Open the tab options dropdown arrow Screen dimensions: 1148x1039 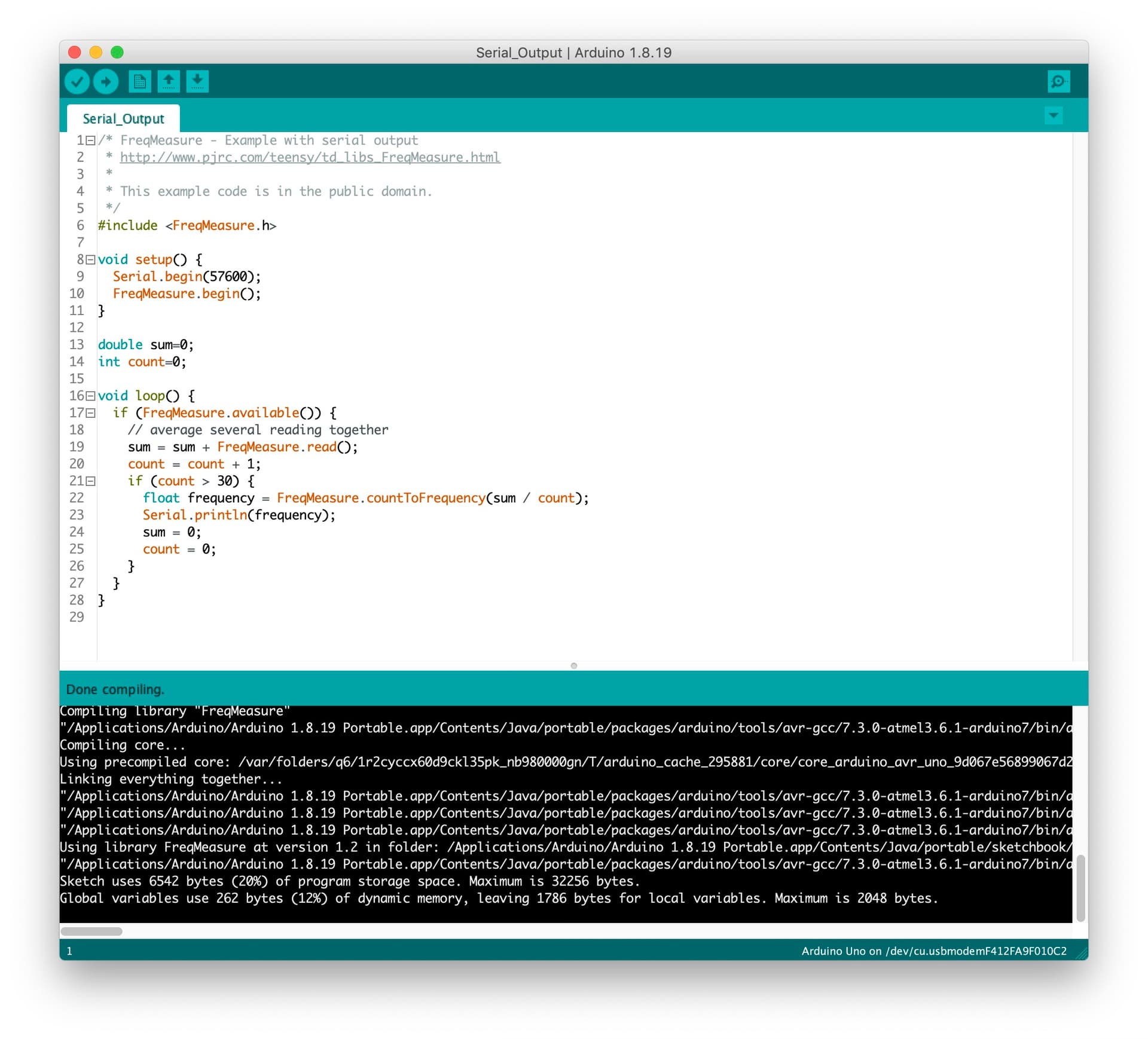1053,115
